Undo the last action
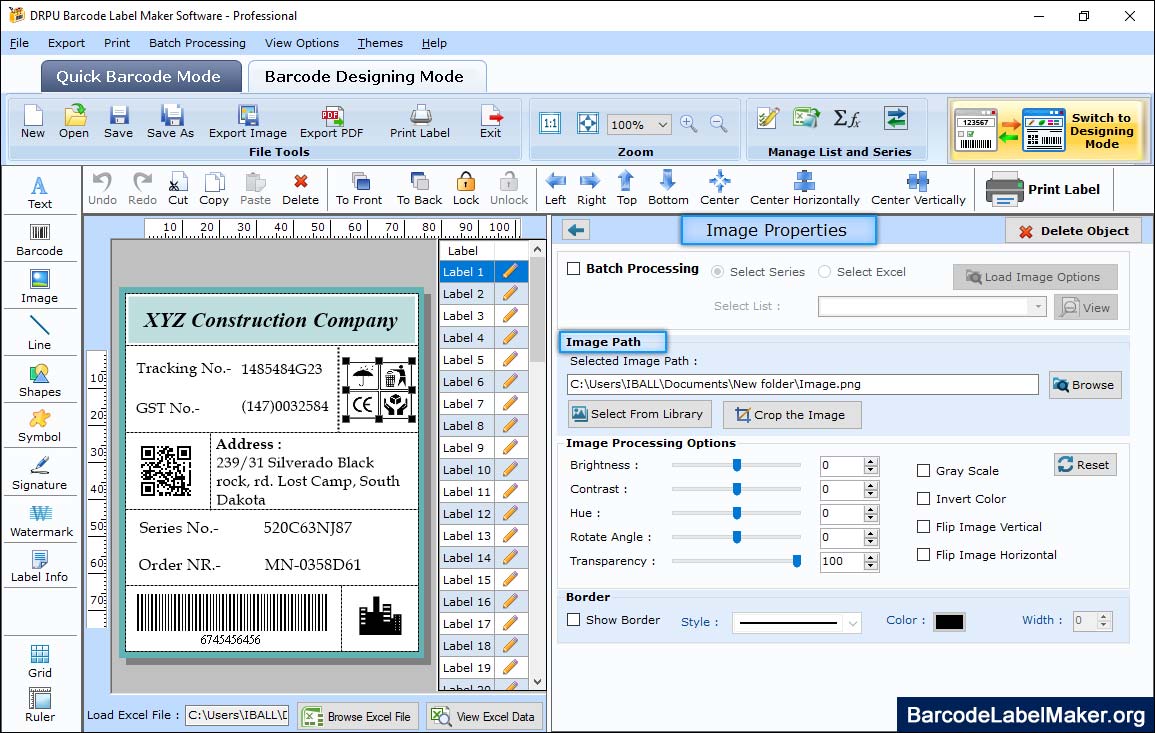The height and width of the screenshot is (733, 1155). coord(102,189)
